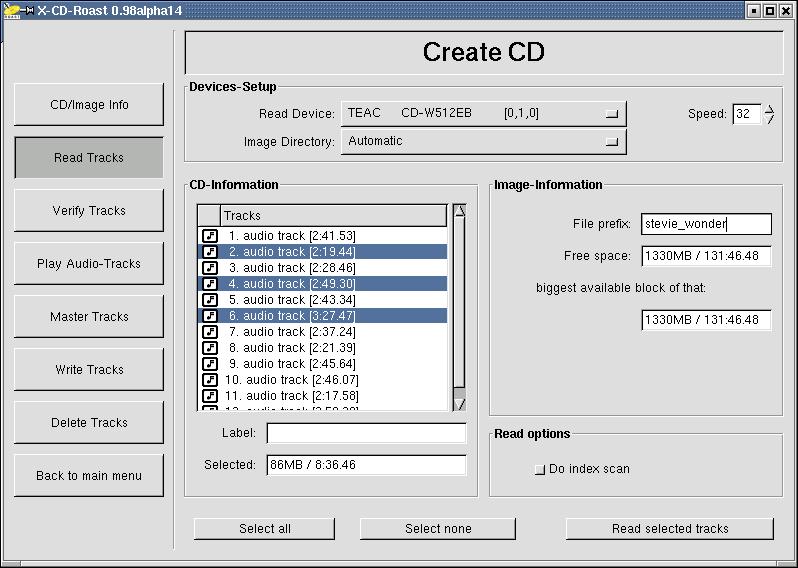
Task: Increase Speed with the up arrow
Action: (770, 109)
